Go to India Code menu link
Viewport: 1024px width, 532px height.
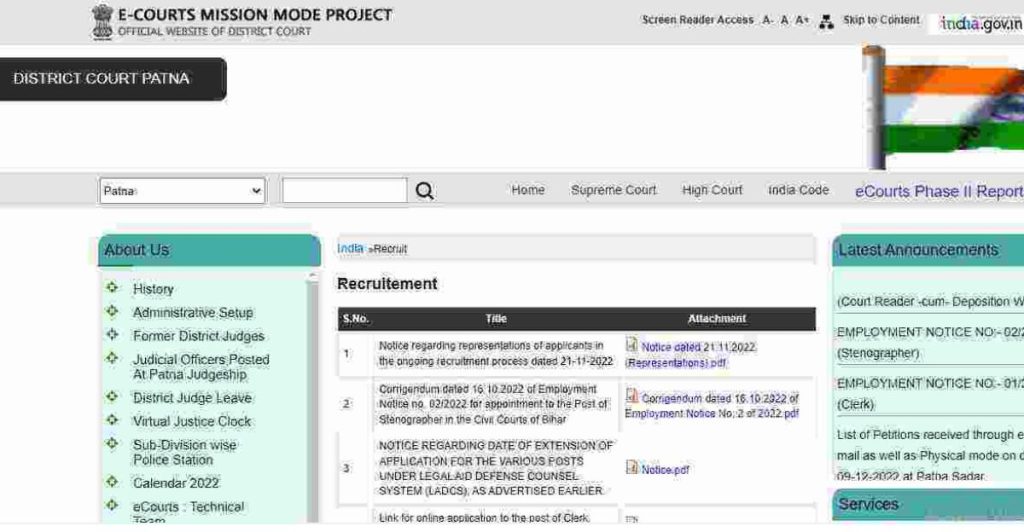click(798, 190)
